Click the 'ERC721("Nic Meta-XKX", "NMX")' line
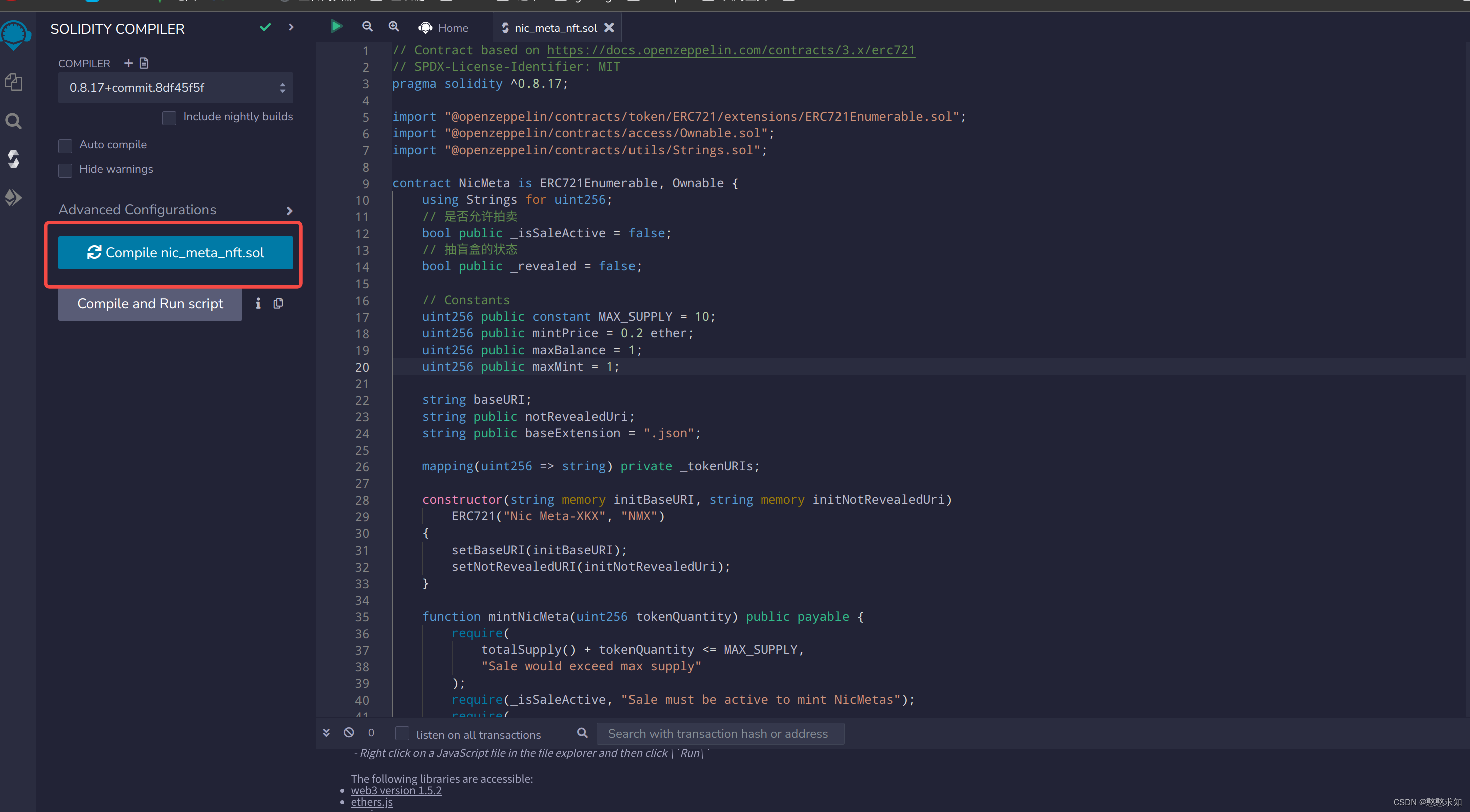1470x812 pixels. tap(557, 516)
